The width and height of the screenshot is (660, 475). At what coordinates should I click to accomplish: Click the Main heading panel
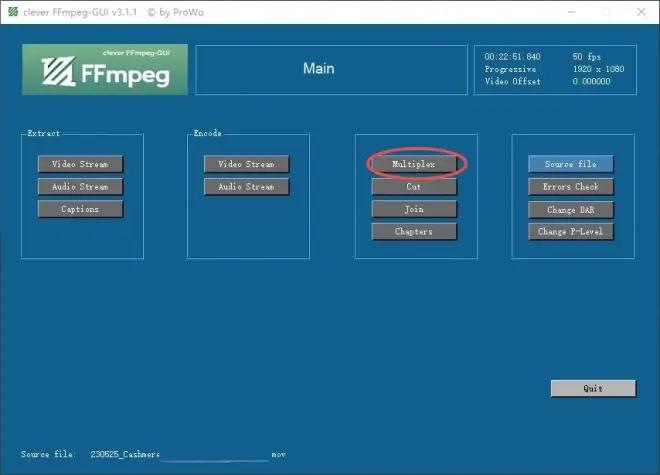pos(331,69)
